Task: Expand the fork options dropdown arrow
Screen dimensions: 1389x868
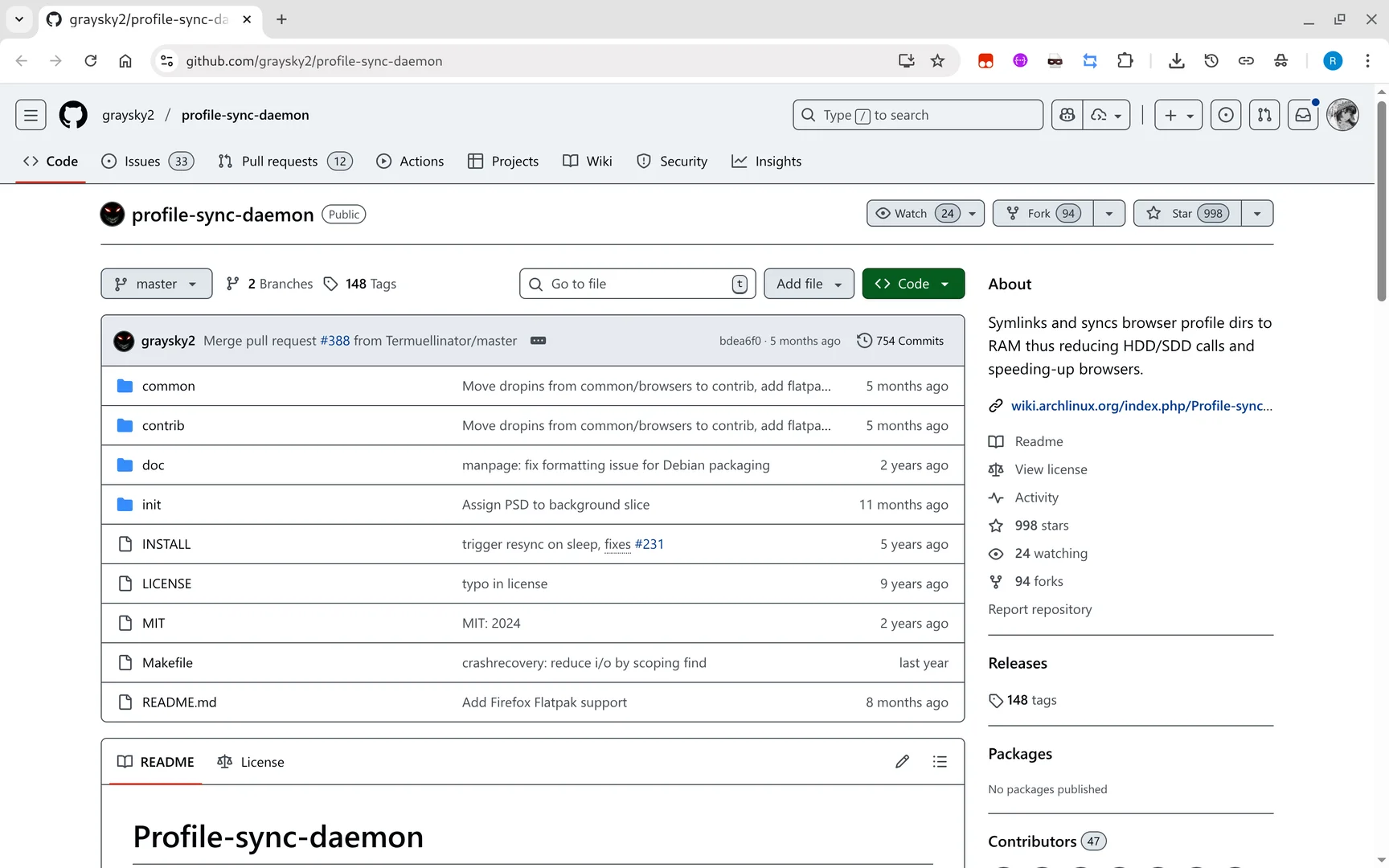Action: [1109, 214]
